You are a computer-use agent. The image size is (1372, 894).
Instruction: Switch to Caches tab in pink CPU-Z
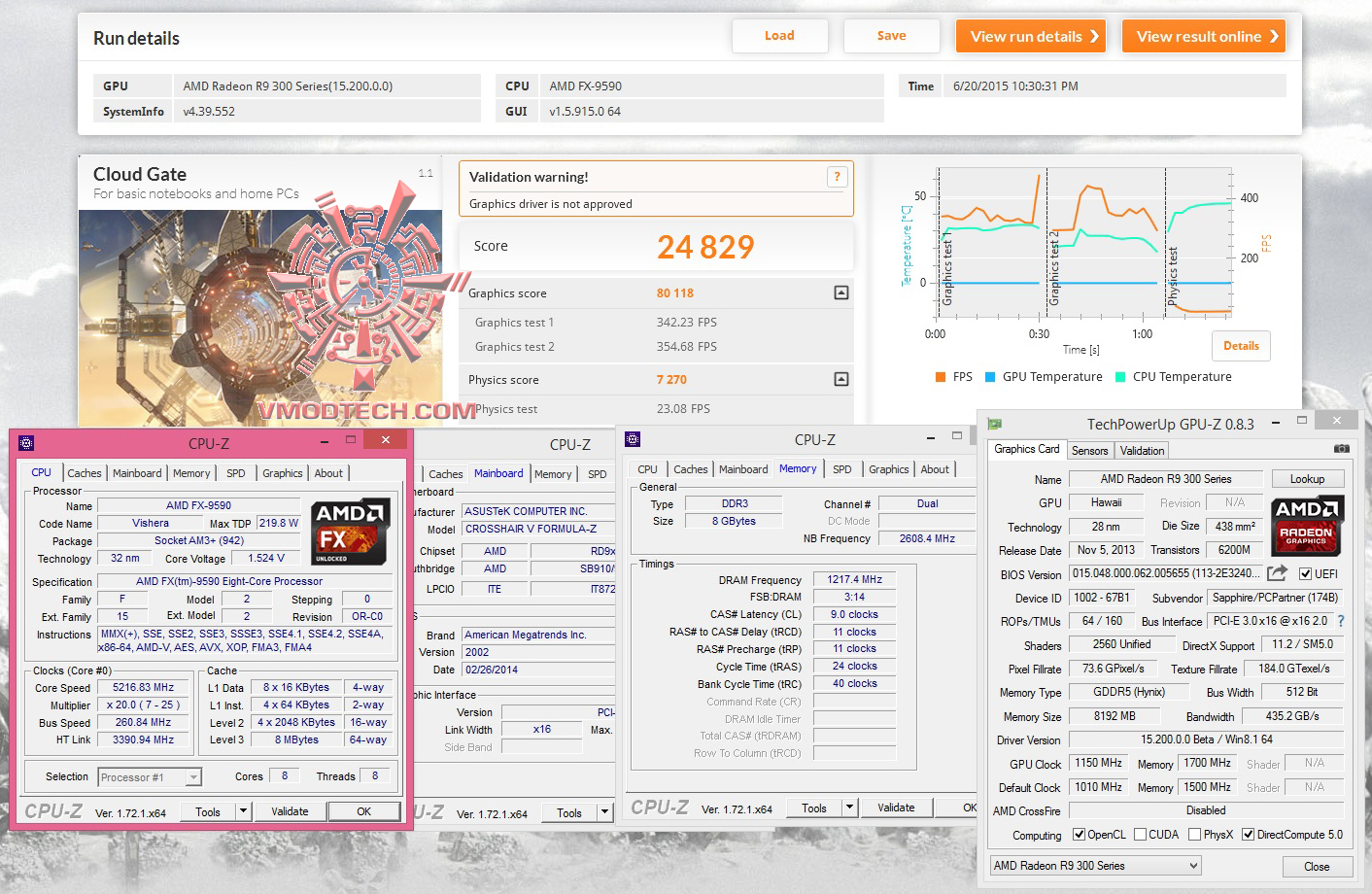pyautogui.click(x=85, y=473)
